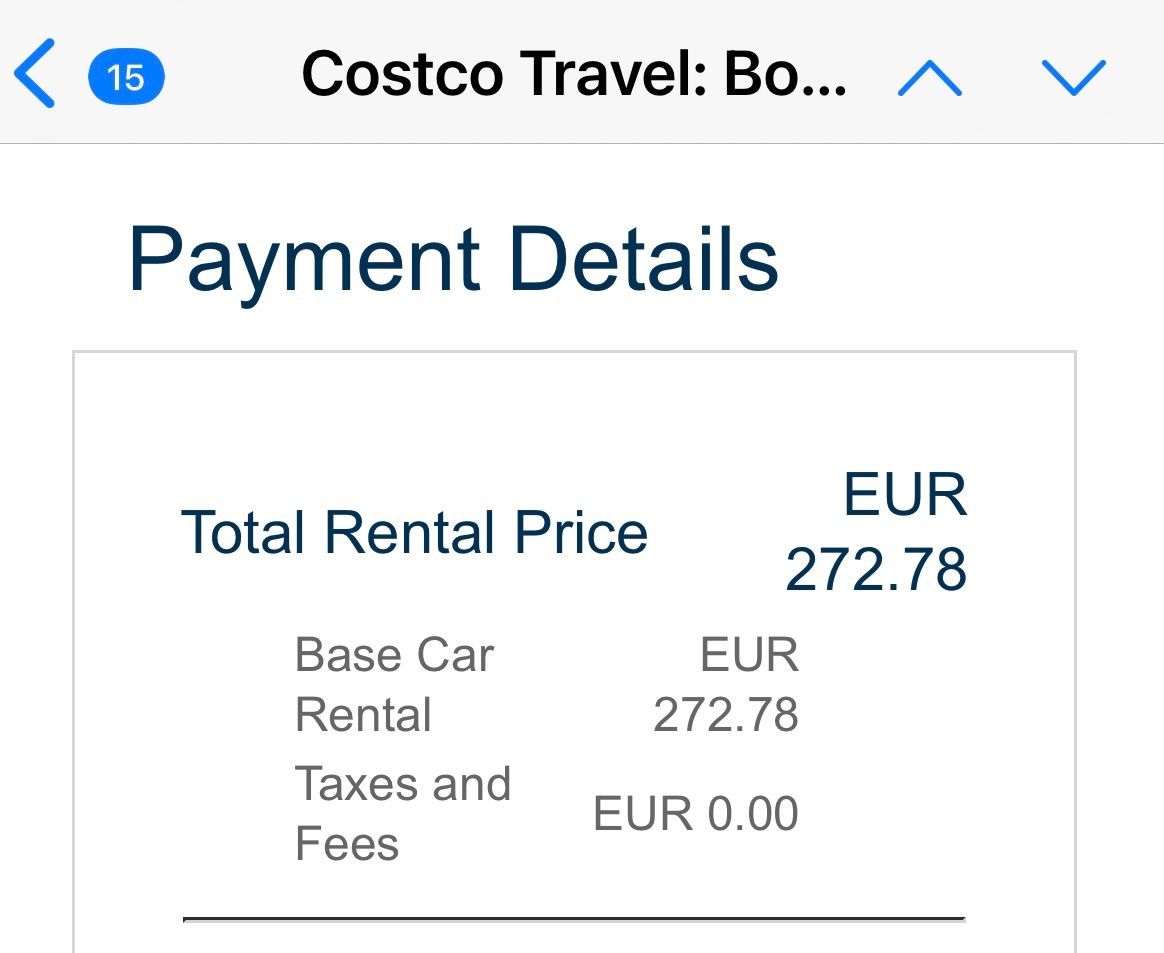Image resolution: width=1164 pixels, height=953 pixels.
Task: Tap the dark blue "EUR" currency code
Action: click(x=905, y=496)
